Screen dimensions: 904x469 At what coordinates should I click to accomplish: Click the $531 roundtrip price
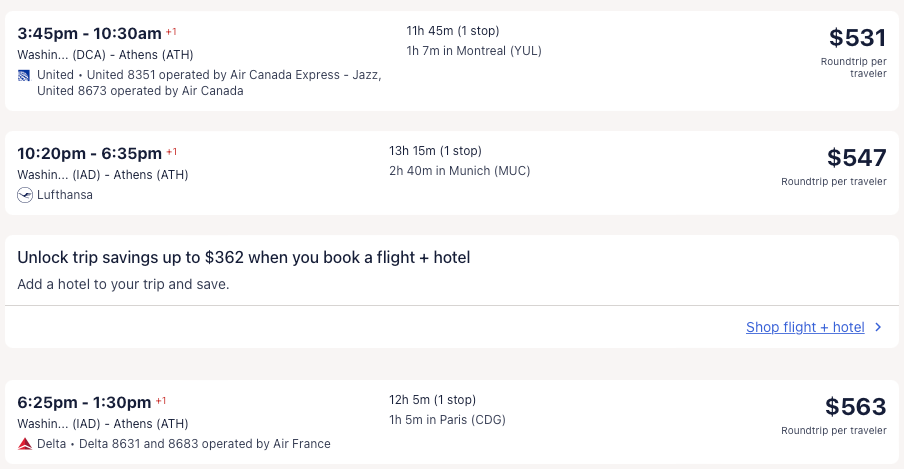857,39
